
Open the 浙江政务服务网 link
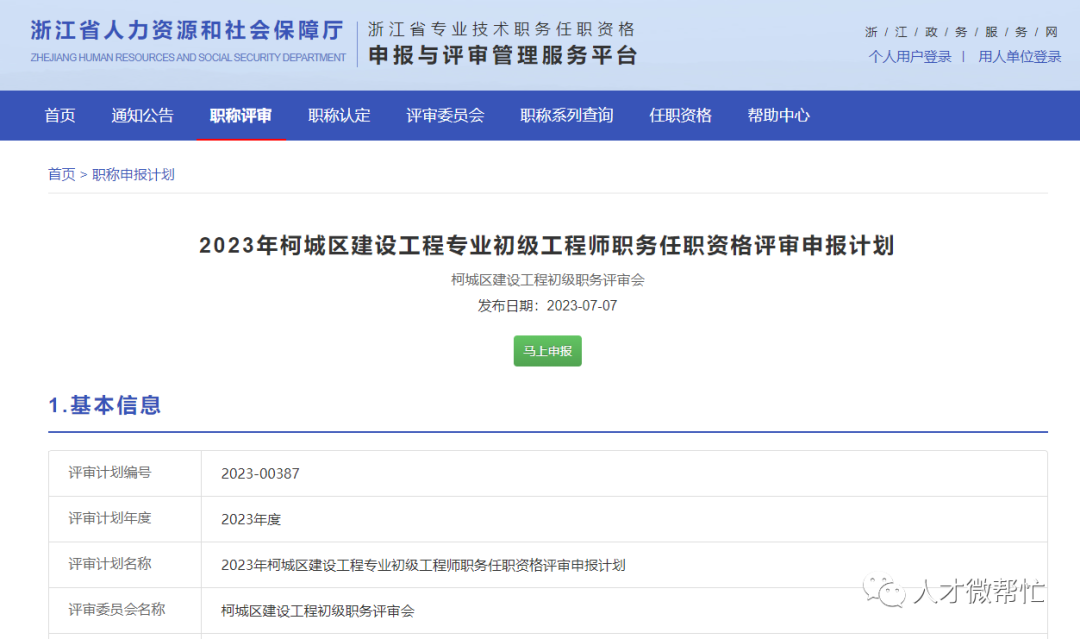(x=960, y=31)
